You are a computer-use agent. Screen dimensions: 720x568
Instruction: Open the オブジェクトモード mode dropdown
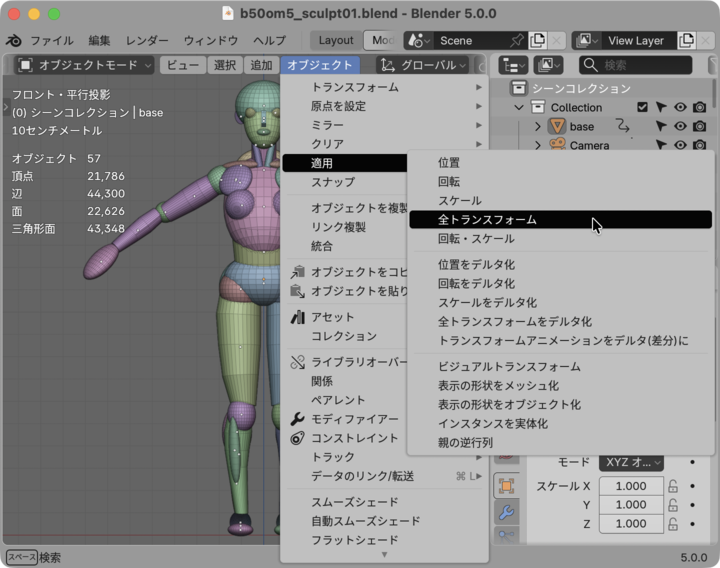[x=84, y=65]
